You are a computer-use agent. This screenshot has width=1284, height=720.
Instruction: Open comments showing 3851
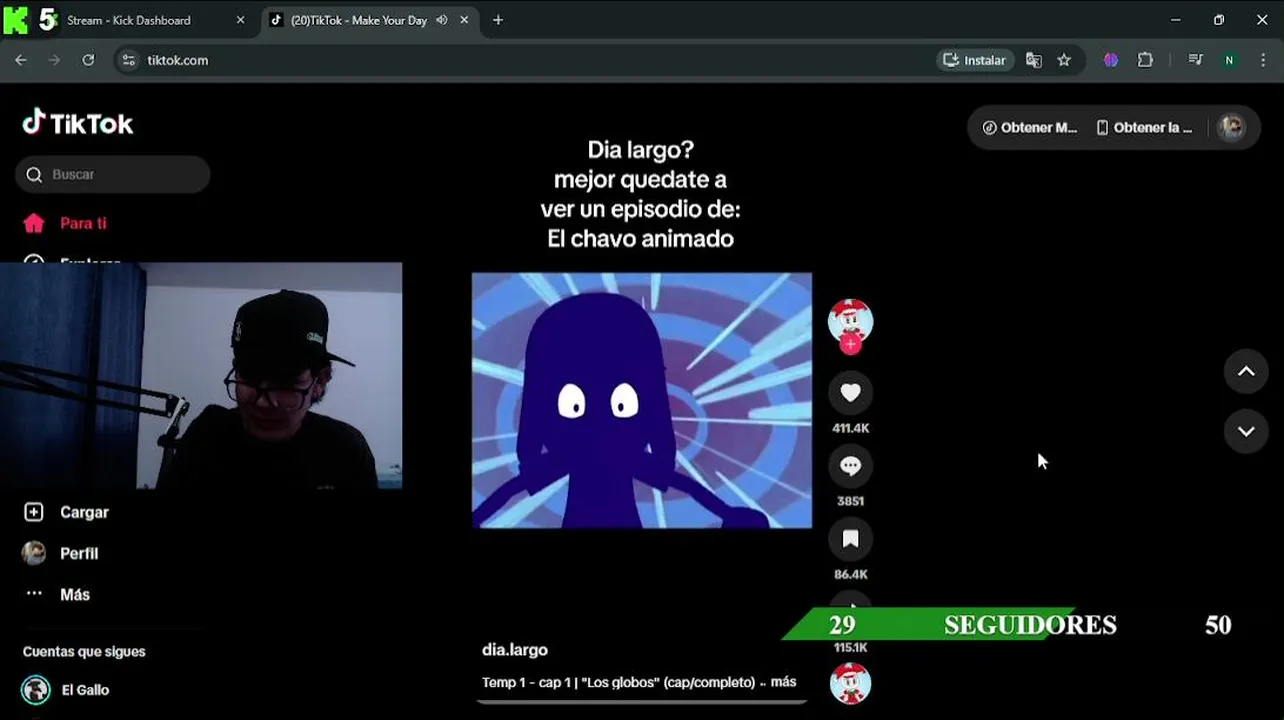point(850,466)
